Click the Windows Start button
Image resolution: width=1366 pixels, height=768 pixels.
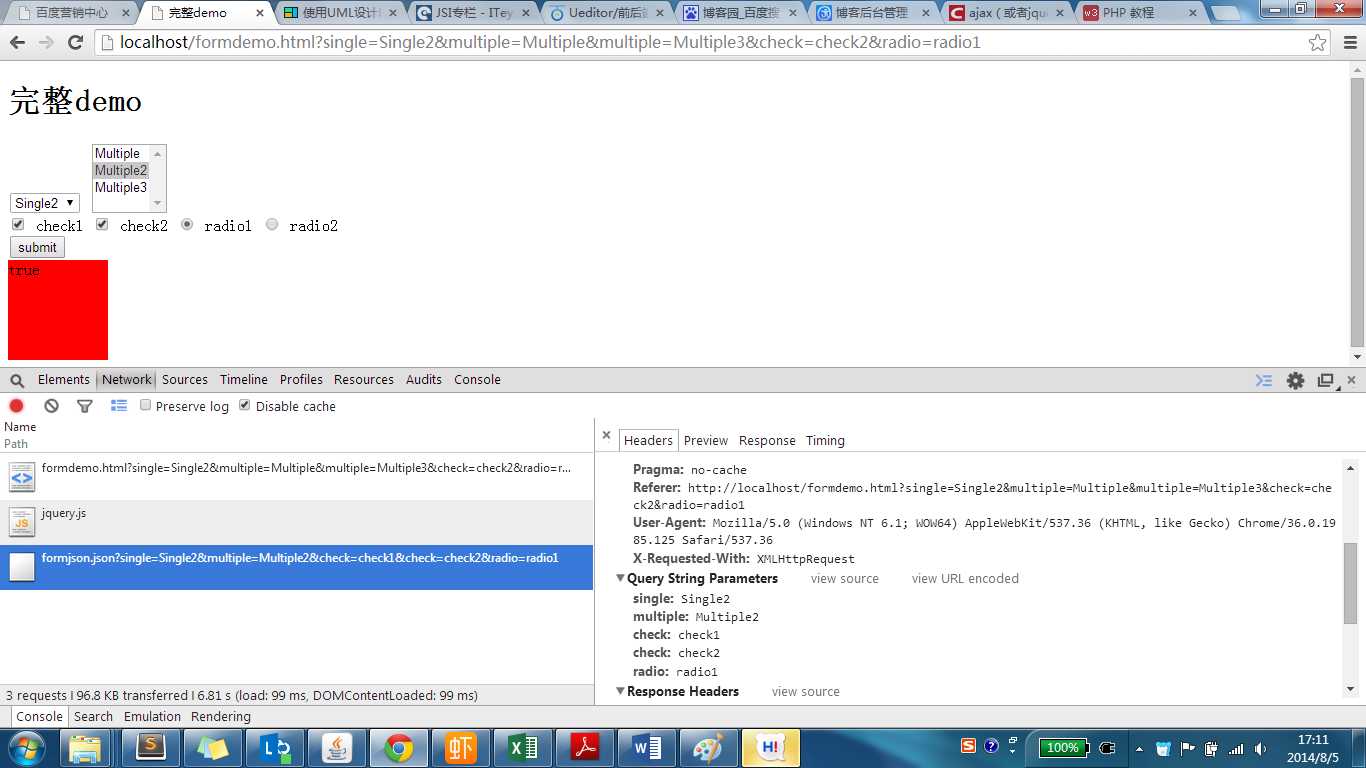coord(25,747)
